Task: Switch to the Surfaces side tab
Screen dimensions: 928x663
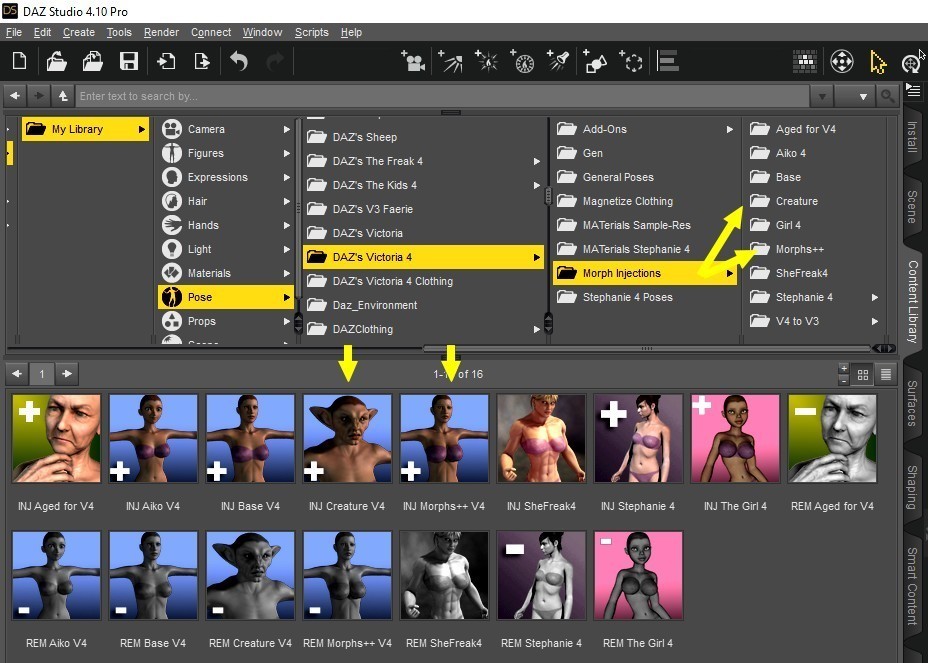Action: [x=913, y=403]
